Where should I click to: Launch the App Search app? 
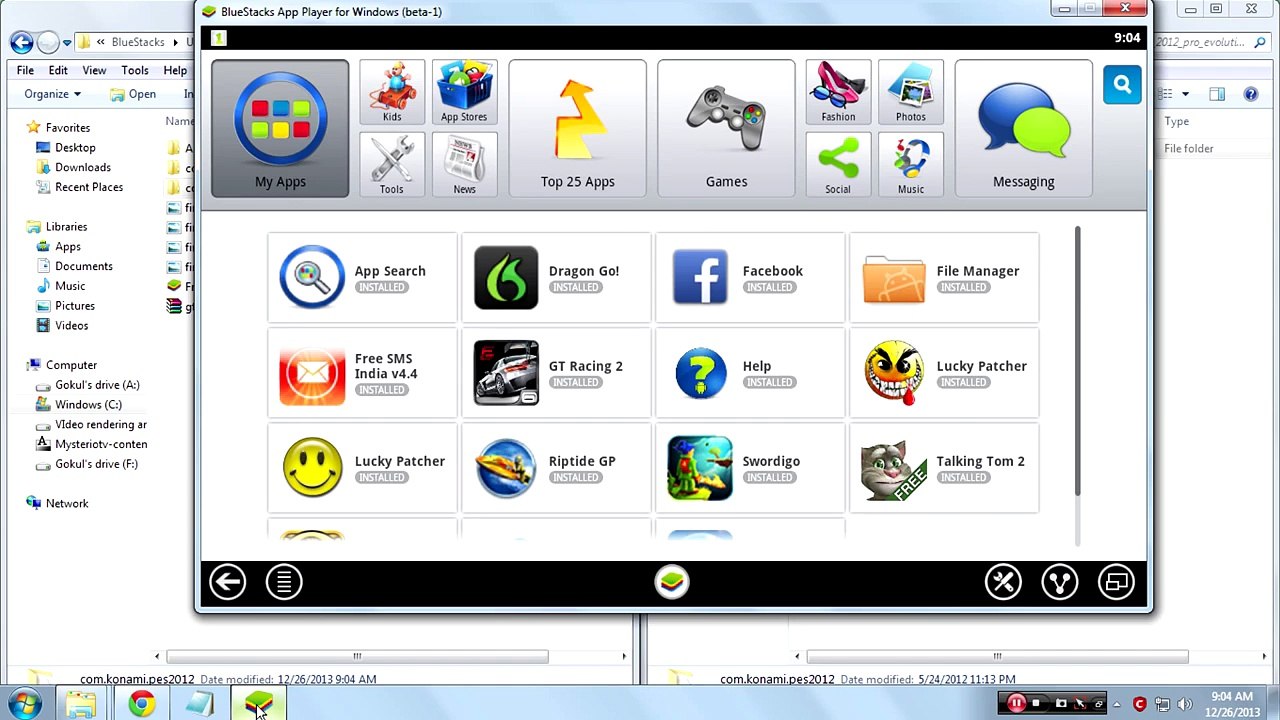click(x=362, y=278)
